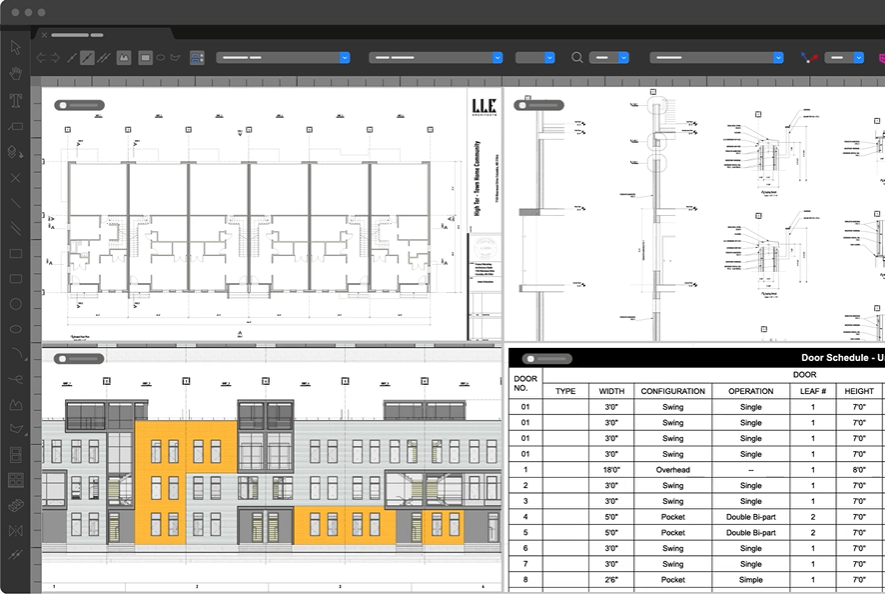Select the Callout tool below Text
Image resolution: width=885 pixels, height=594 pixels.
(x=15, y=126)
